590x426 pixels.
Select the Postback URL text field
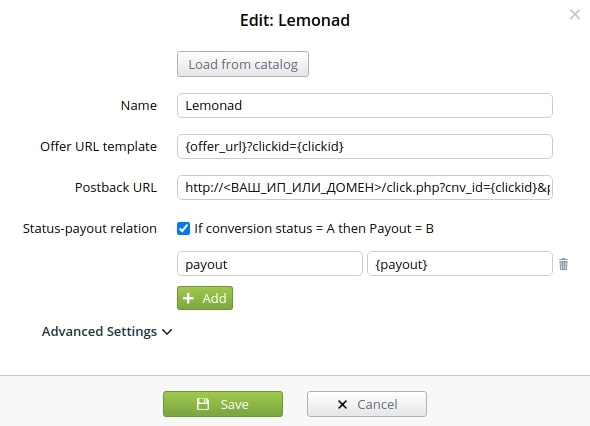coord(365,187)
